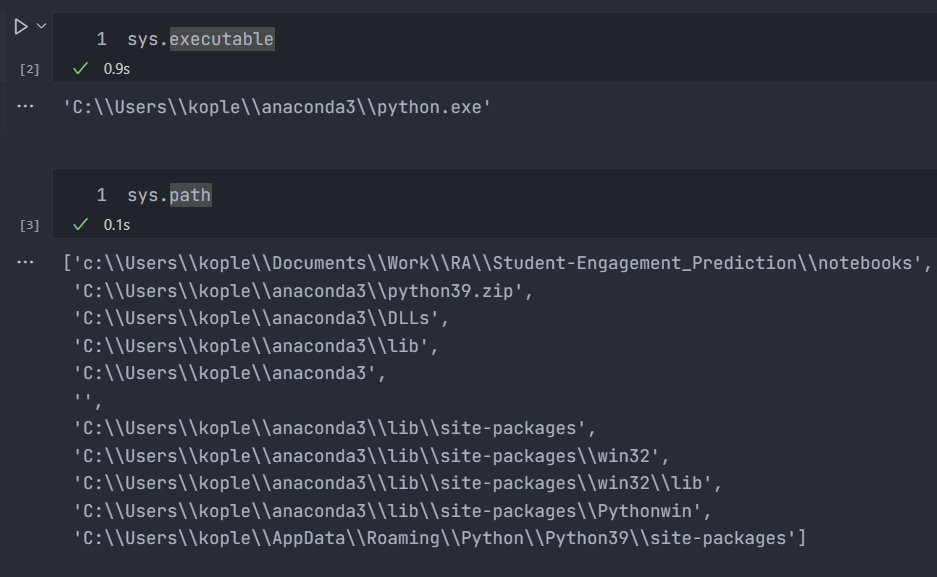The image size is (937, 577).
Task: Click line number 1 of sys.executable cell
Action: [x=101, y=39]
